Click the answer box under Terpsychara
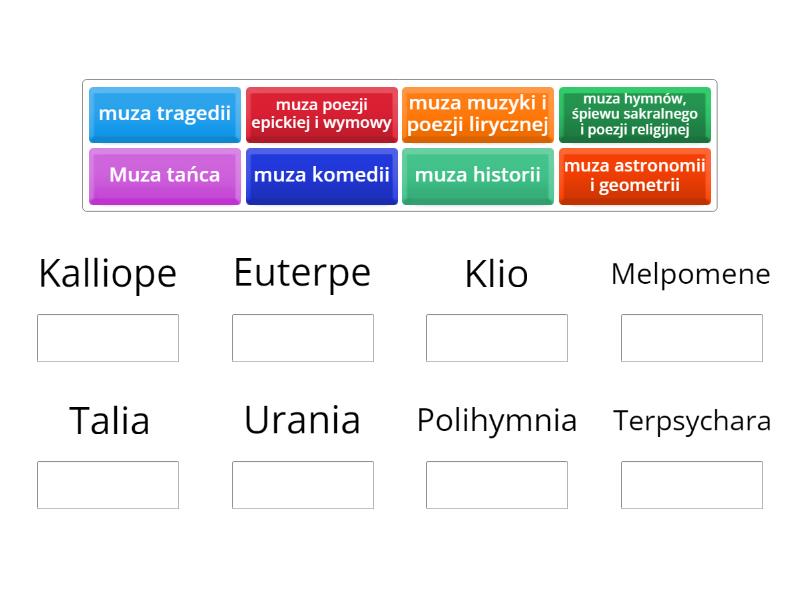 click(x=692, y=485)
